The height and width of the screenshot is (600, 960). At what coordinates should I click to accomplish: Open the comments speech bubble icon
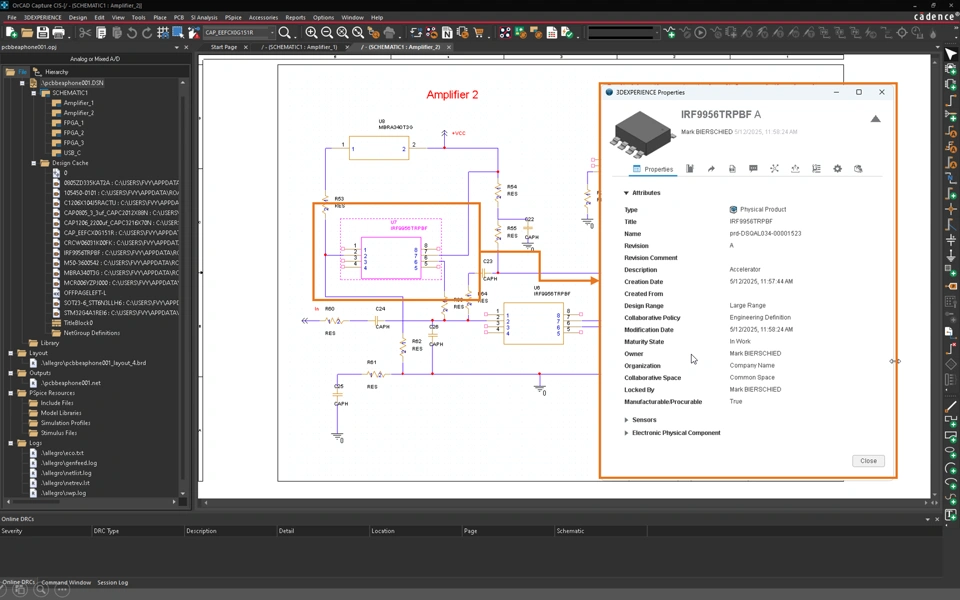[x=753, y=169]
